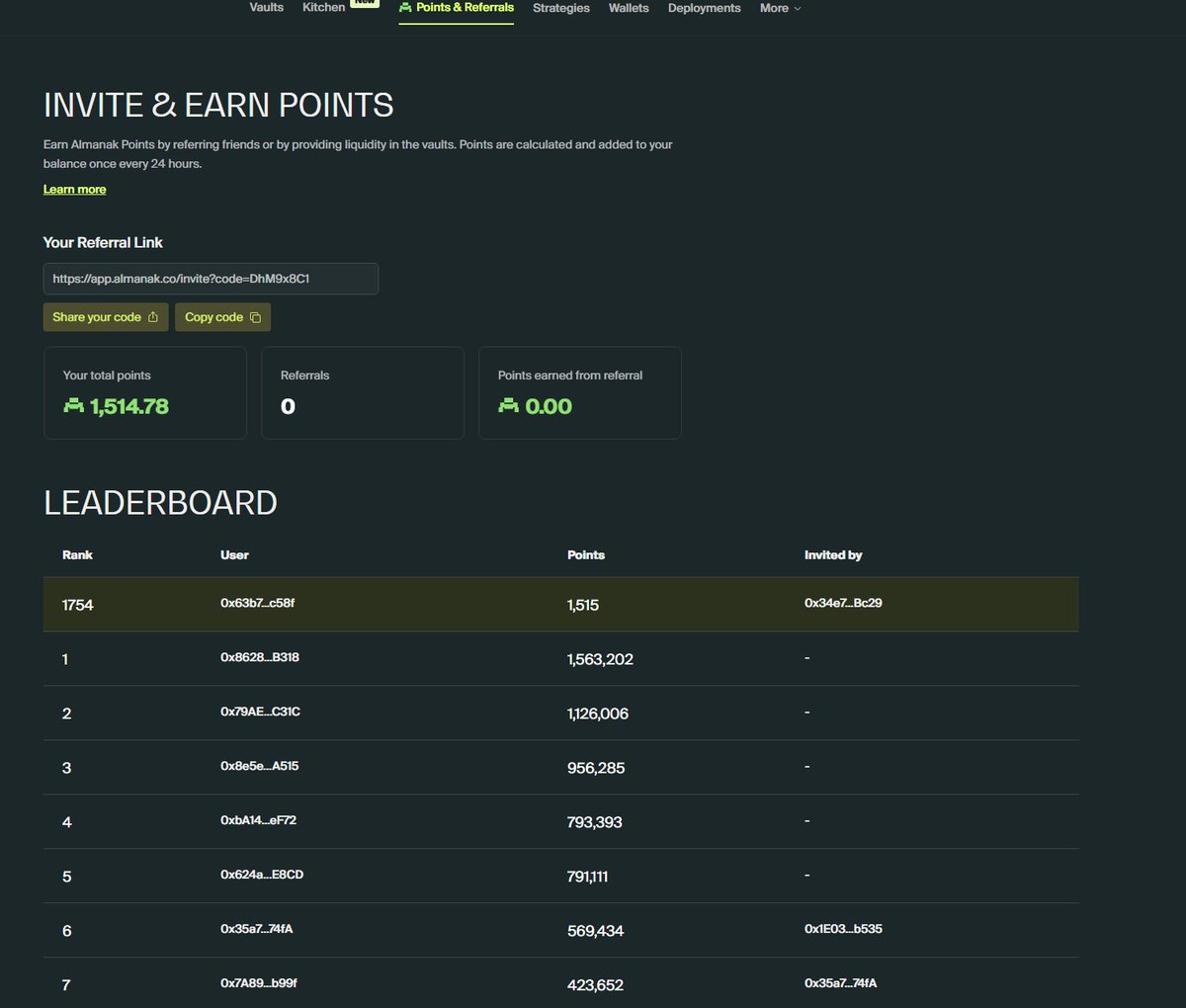1186x1008 pixels.
Task: Click inviter 0x35a7...74fA in rank 7 row
Action: (x=840, y=983)
